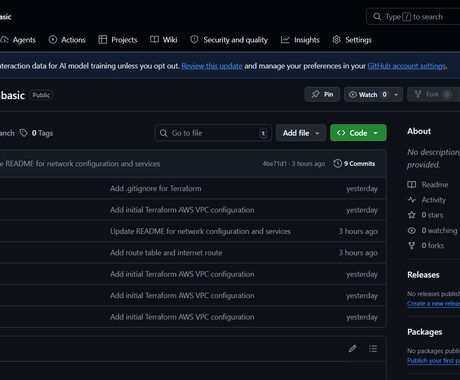Viewport: 460px width, 380px height.
Task: Pin this repository
Action: click(x=322, y=94)
